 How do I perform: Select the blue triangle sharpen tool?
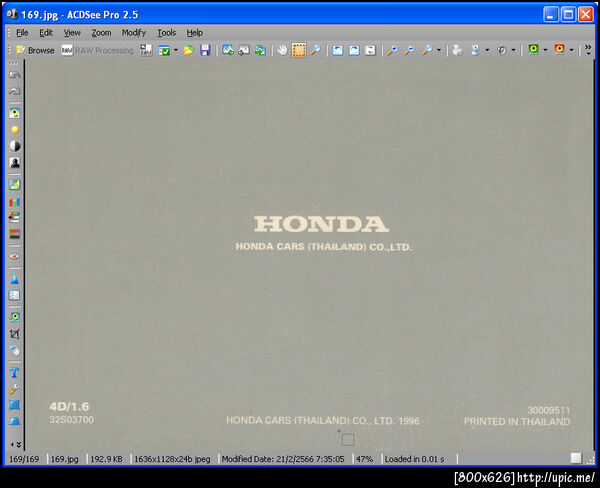pyautogui.click(x=15, y=279)
